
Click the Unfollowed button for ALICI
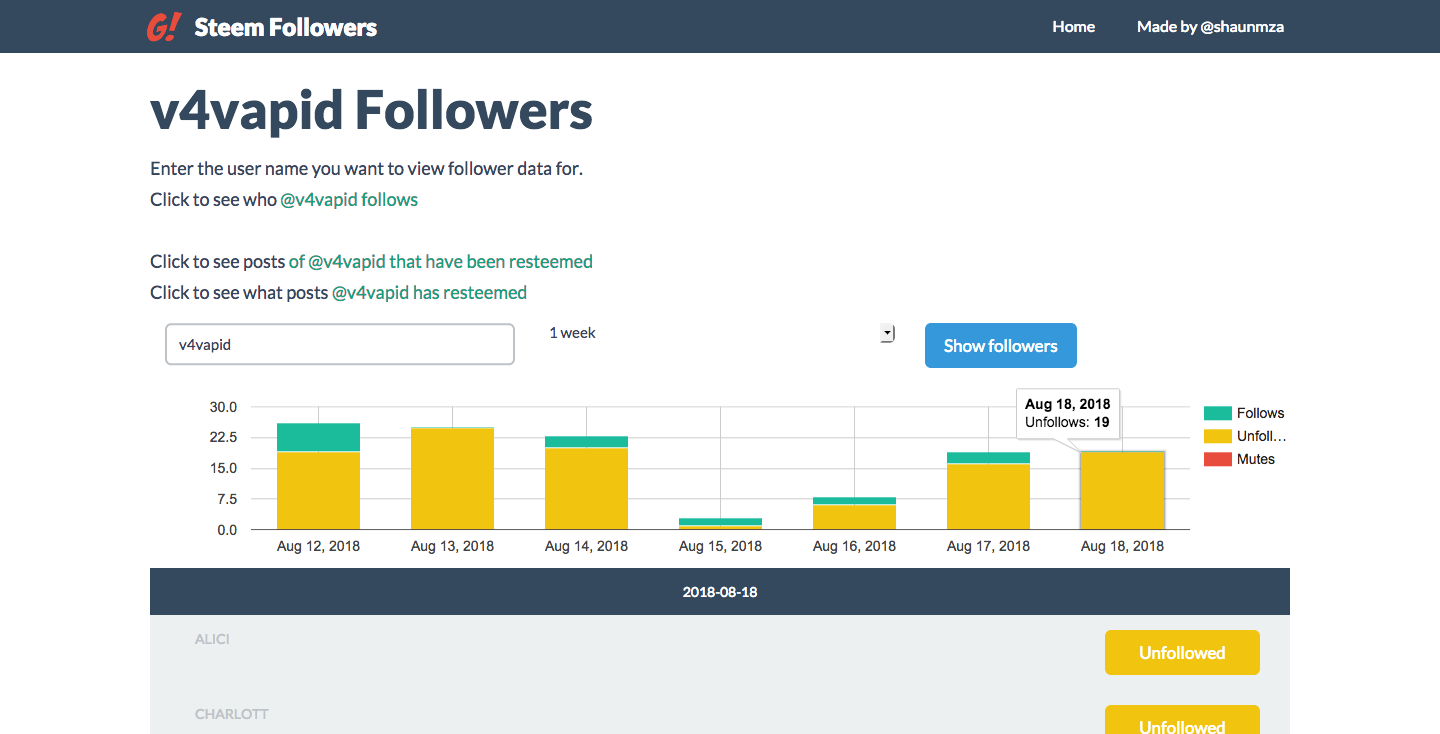[x=1182, y=653]
